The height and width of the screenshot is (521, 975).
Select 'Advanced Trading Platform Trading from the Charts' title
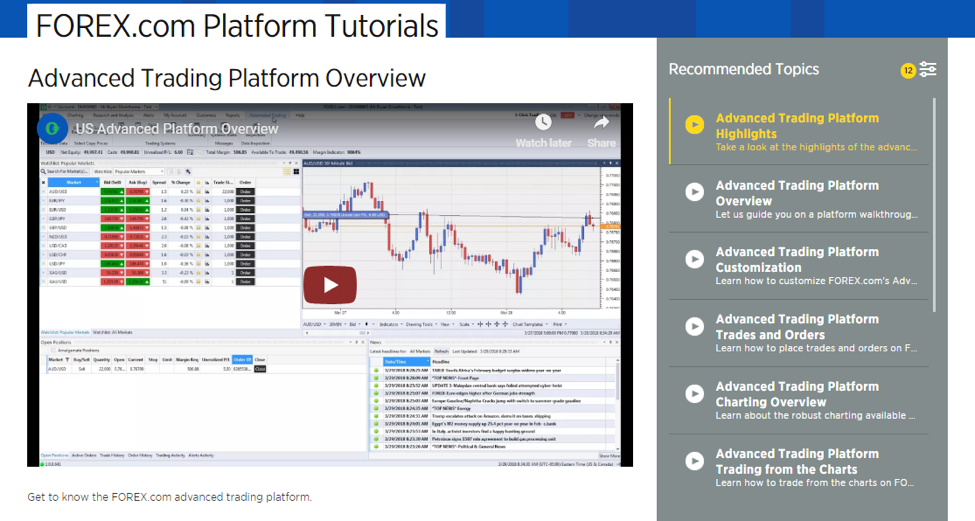coord(797,461)
